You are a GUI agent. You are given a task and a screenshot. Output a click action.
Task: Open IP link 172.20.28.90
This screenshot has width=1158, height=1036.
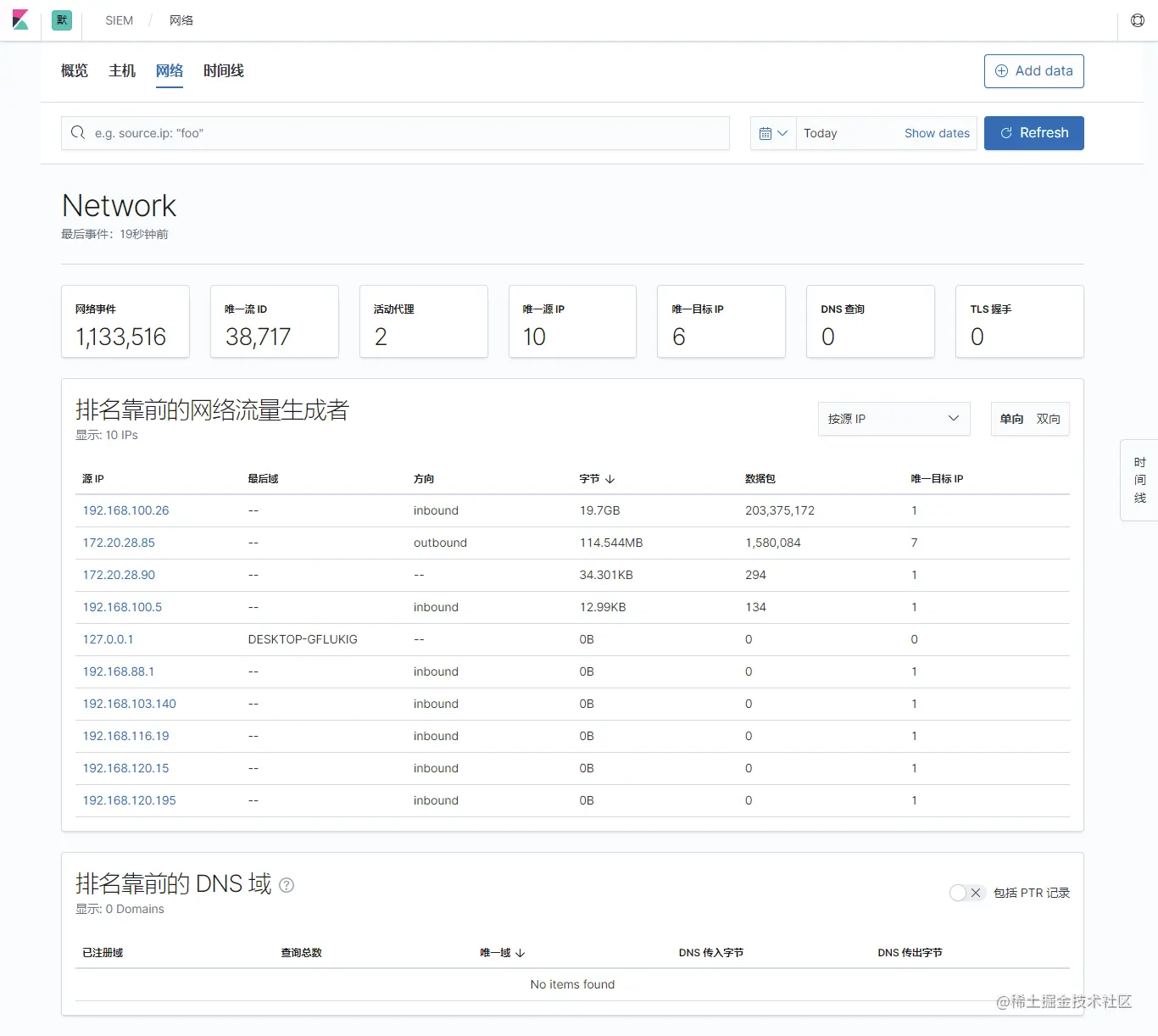point(119,575)
